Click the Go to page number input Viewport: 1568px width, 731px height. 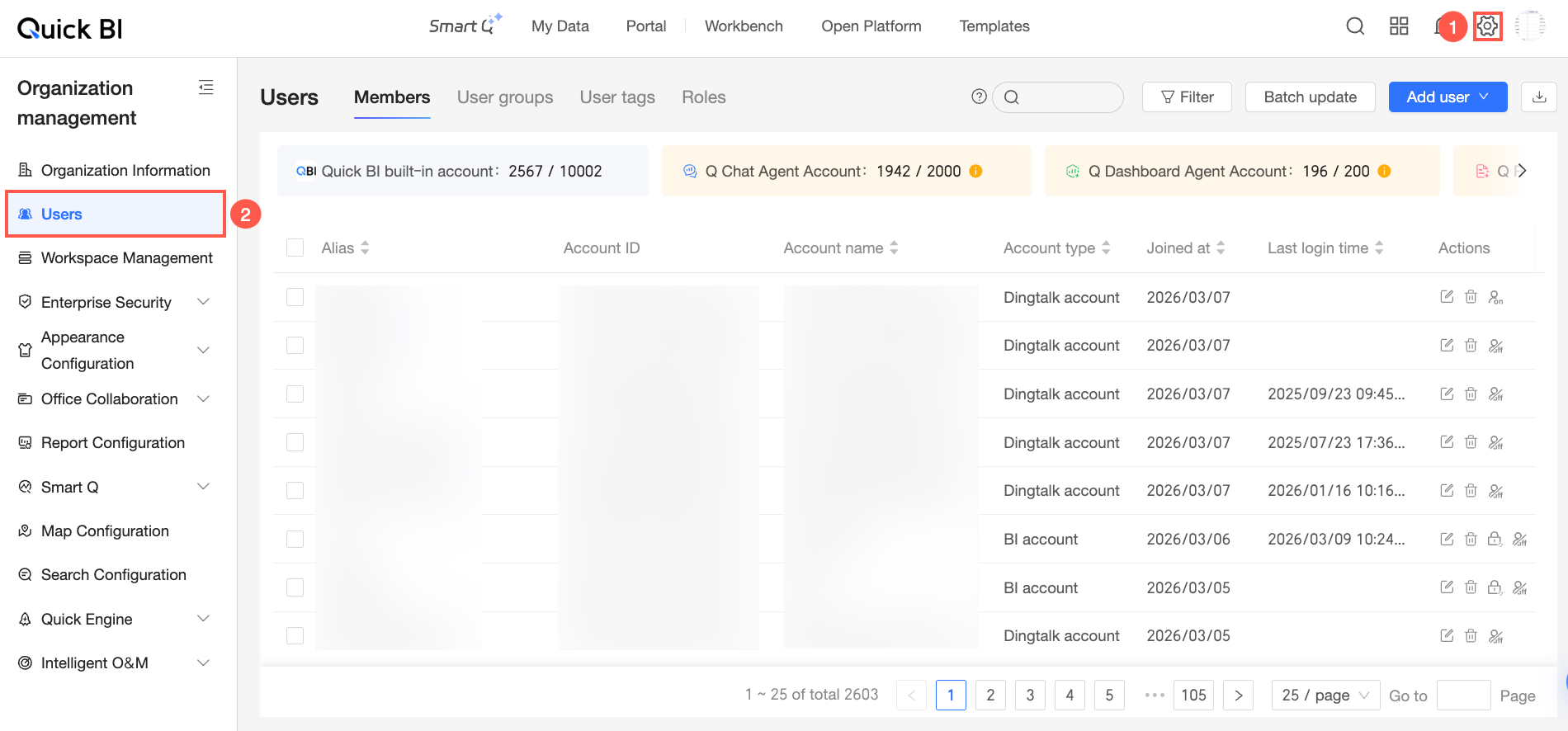1463,696
